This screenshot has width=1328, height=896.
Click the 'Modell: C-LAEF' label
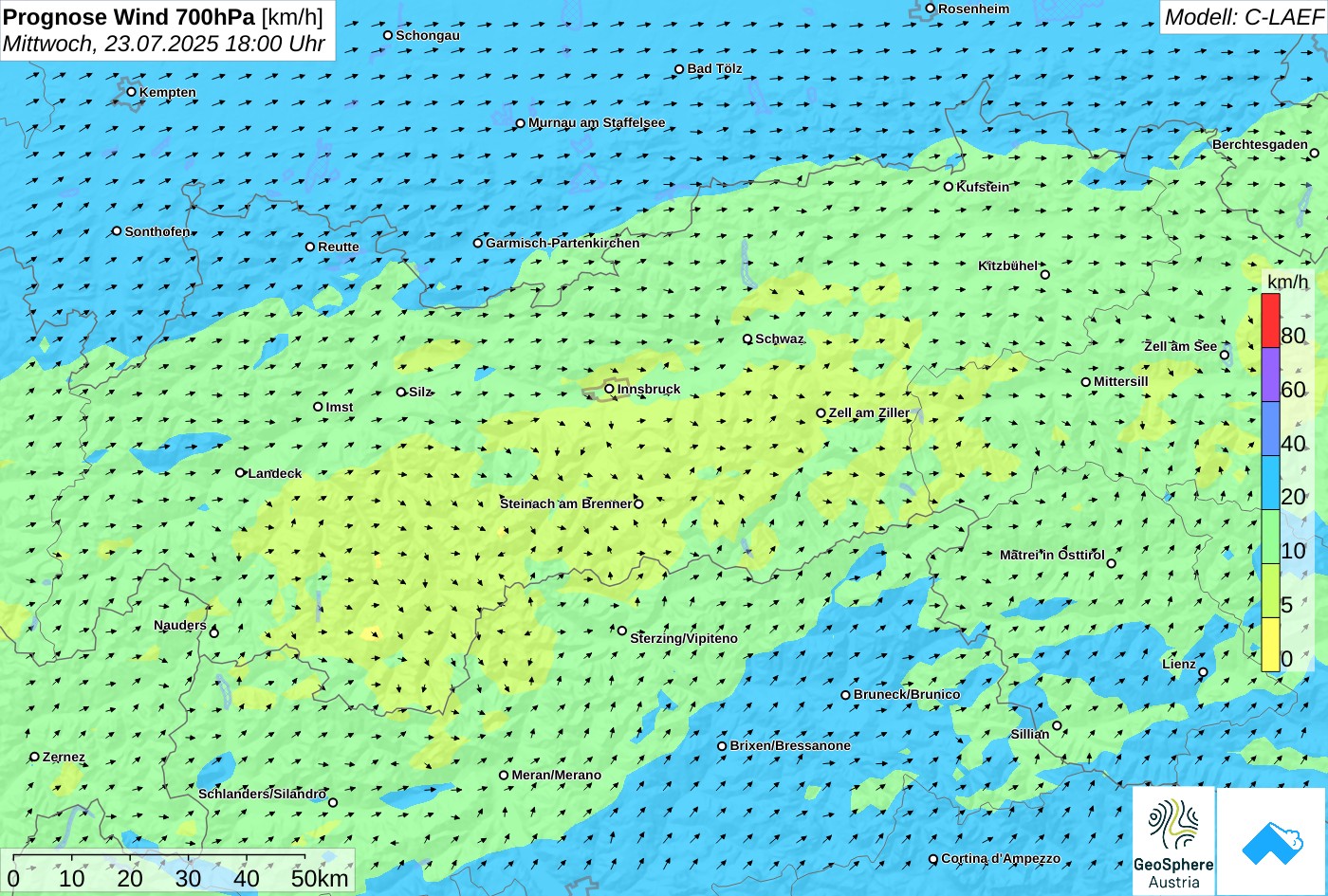[x=1243, y=17]
